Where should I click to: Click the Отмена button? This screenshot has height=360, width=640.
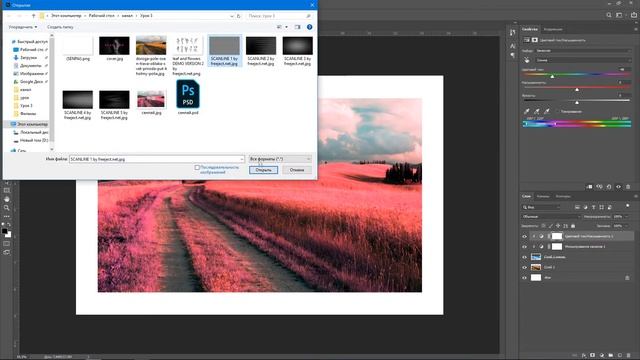(x=297, y=170)
